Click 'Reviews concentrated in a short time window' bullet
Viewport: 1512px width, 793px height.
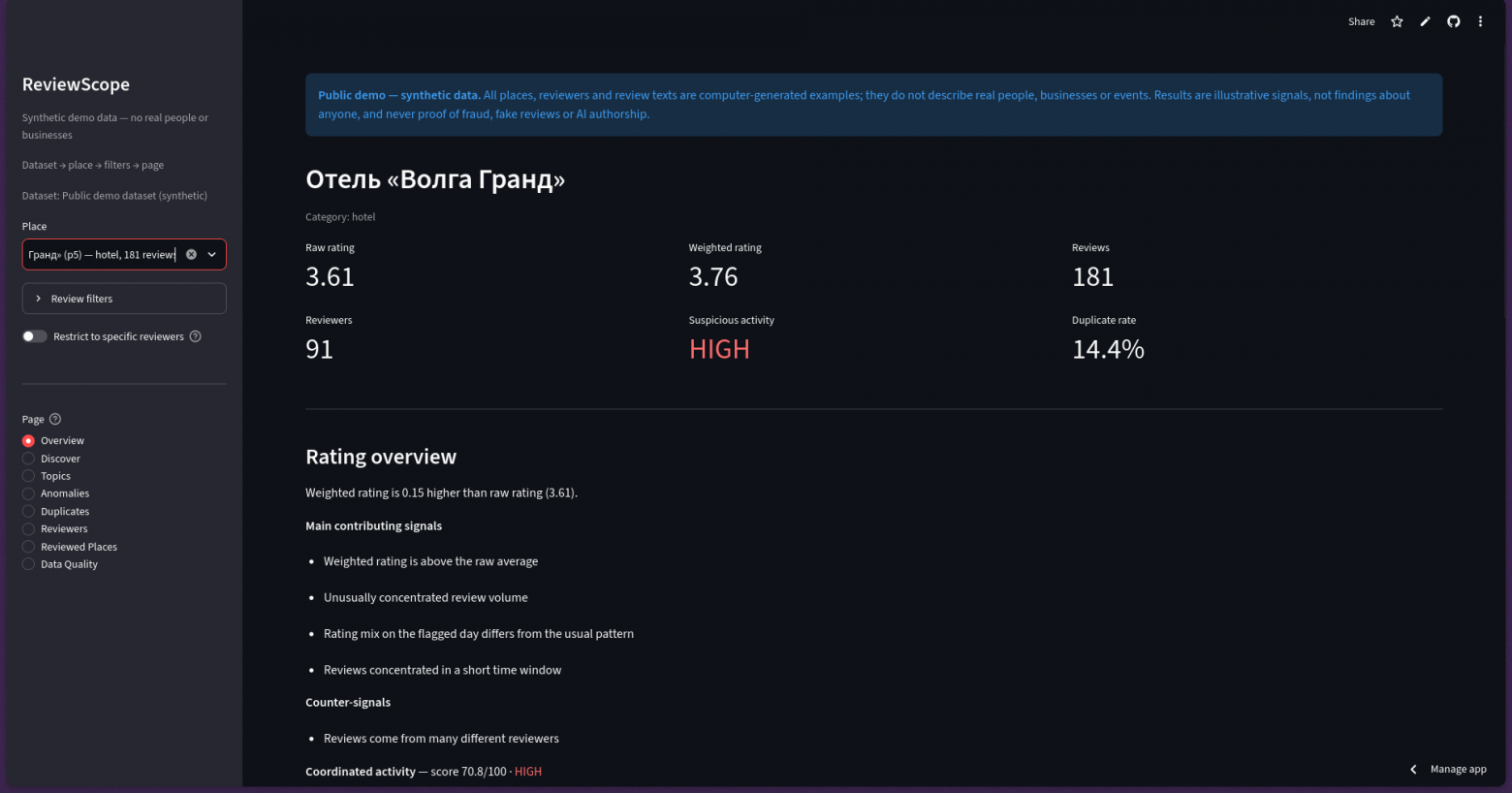click(x=442, y=670)
